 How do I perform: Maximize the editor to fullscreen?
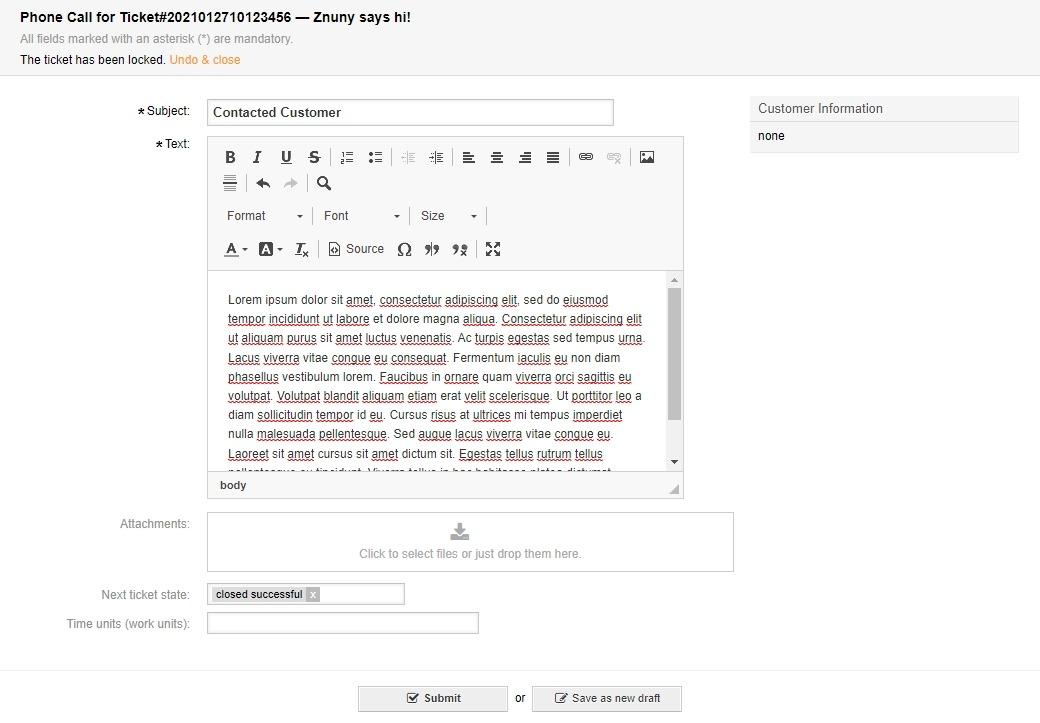493,249
